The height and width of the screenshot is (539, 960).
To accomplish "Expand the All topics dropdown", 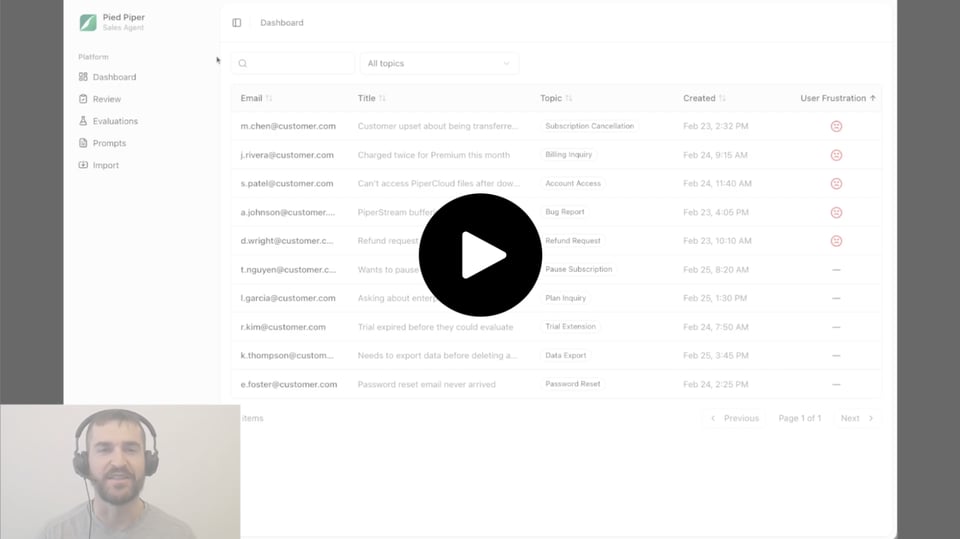I will tap(439, 64).
